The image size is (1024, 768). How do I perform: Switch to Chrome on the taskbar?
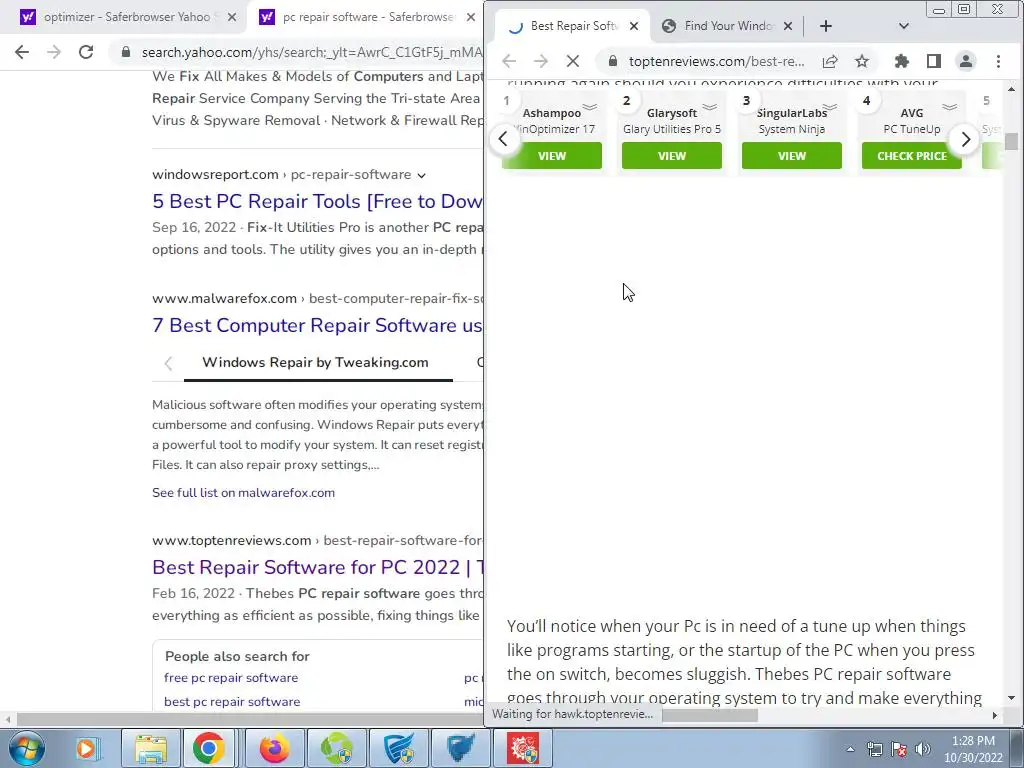click(x=208, y=748)
